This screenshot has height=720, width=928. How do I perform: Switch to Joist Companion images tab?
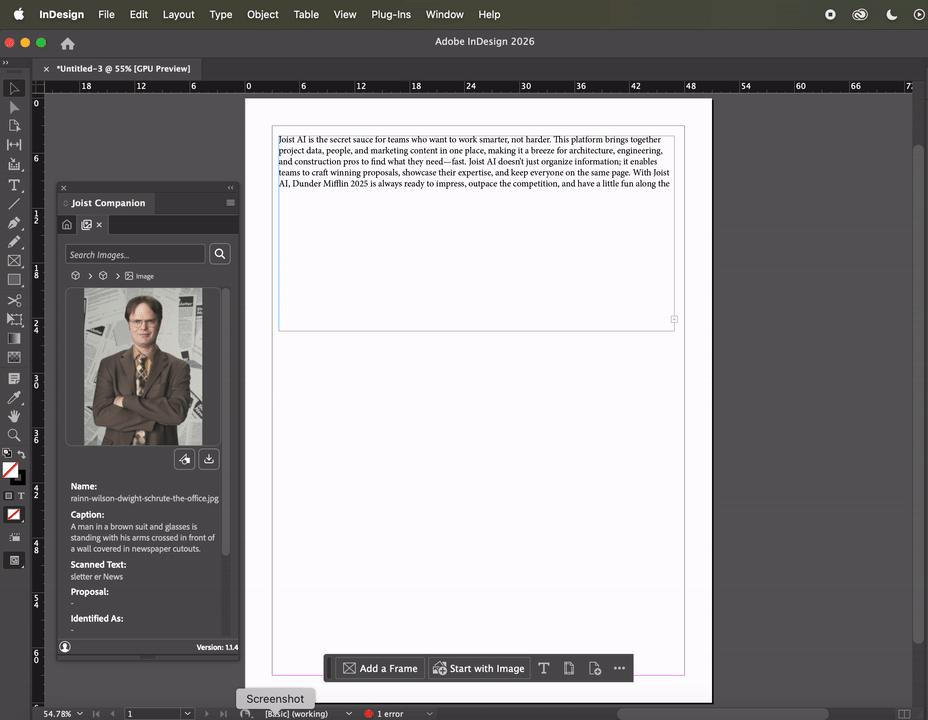tap(86, 225)
